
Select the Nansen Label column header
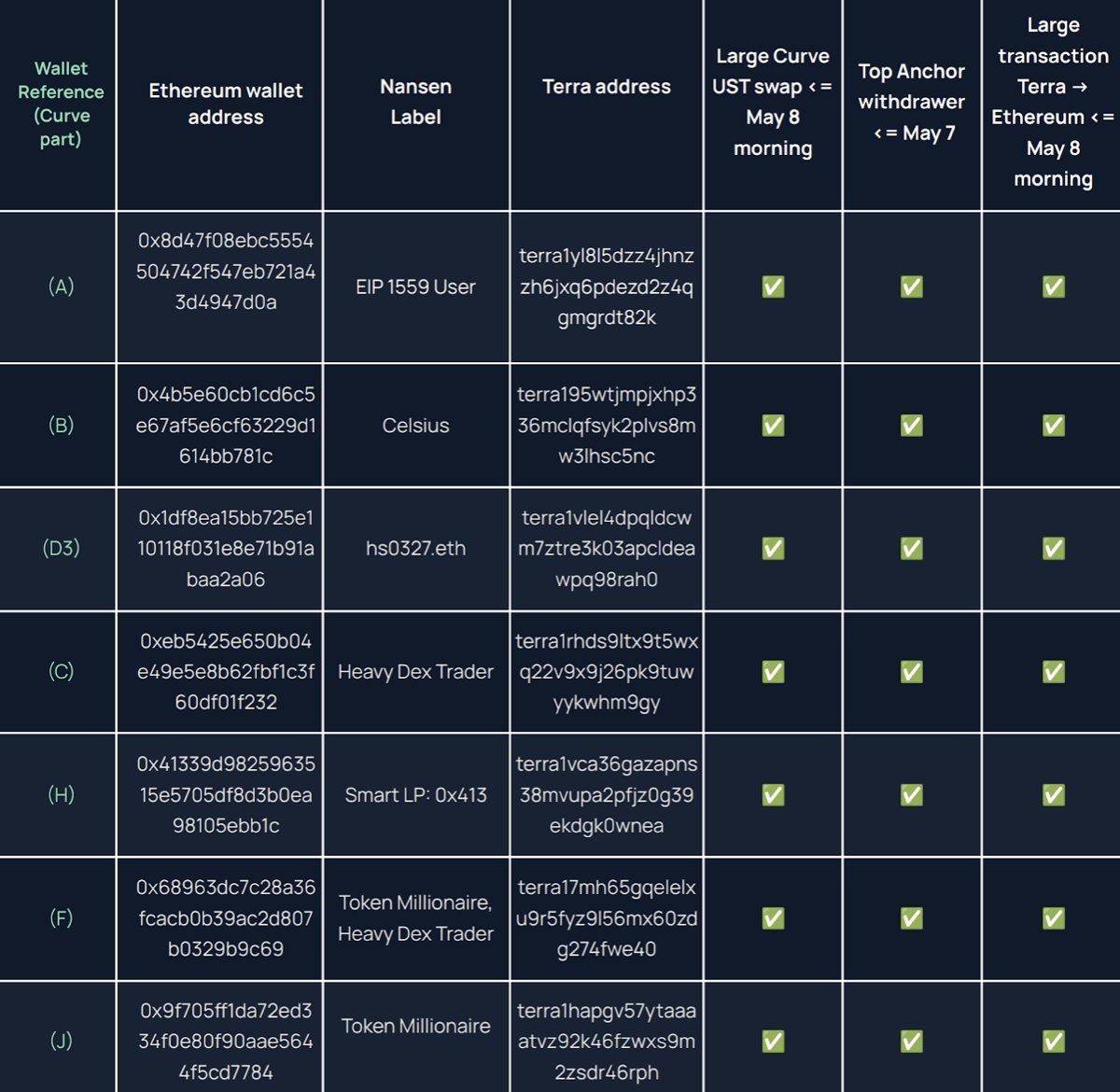415,102
